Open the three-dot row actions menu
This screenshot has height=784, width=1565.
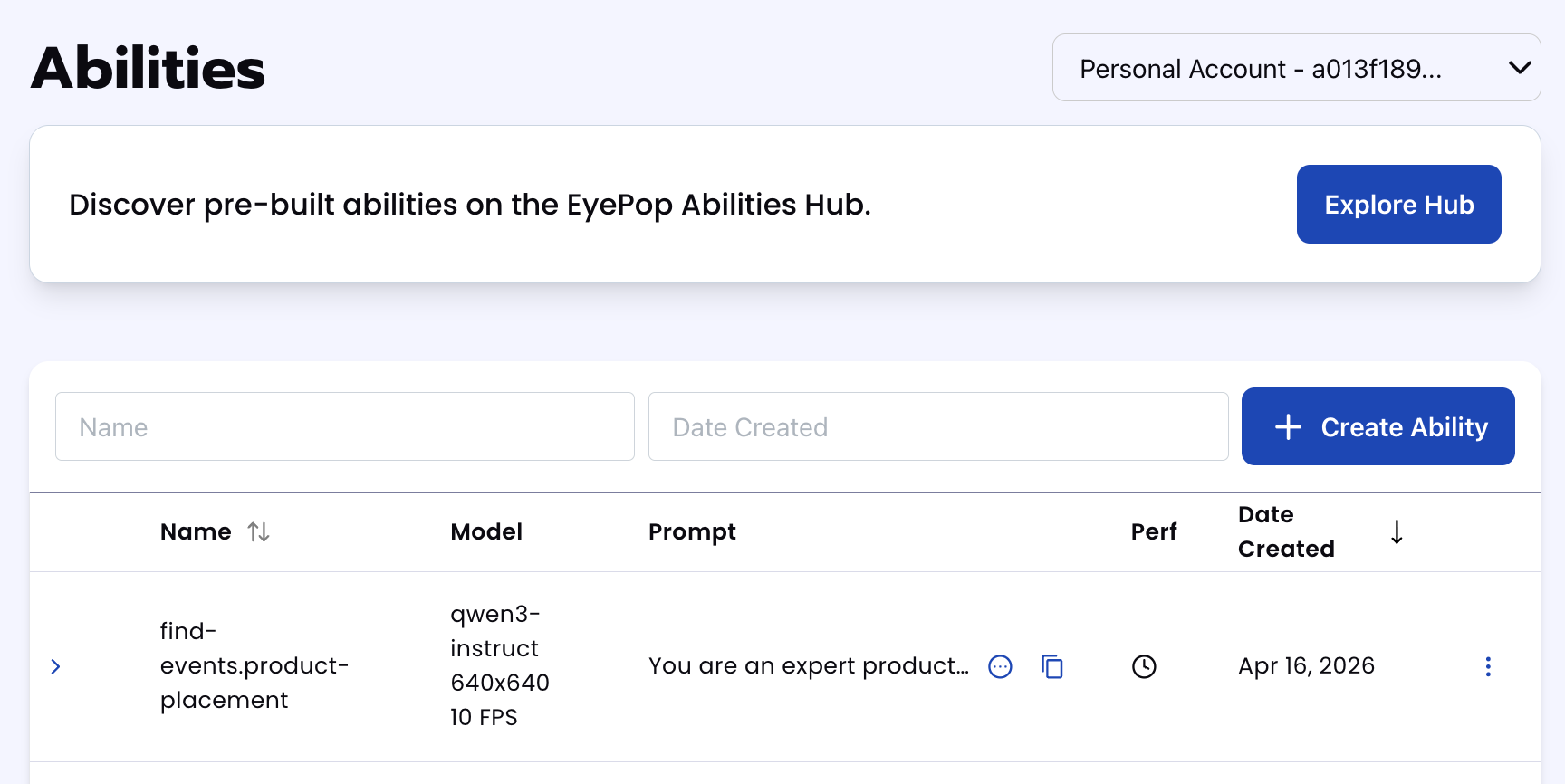click(x=1487, y=667)
